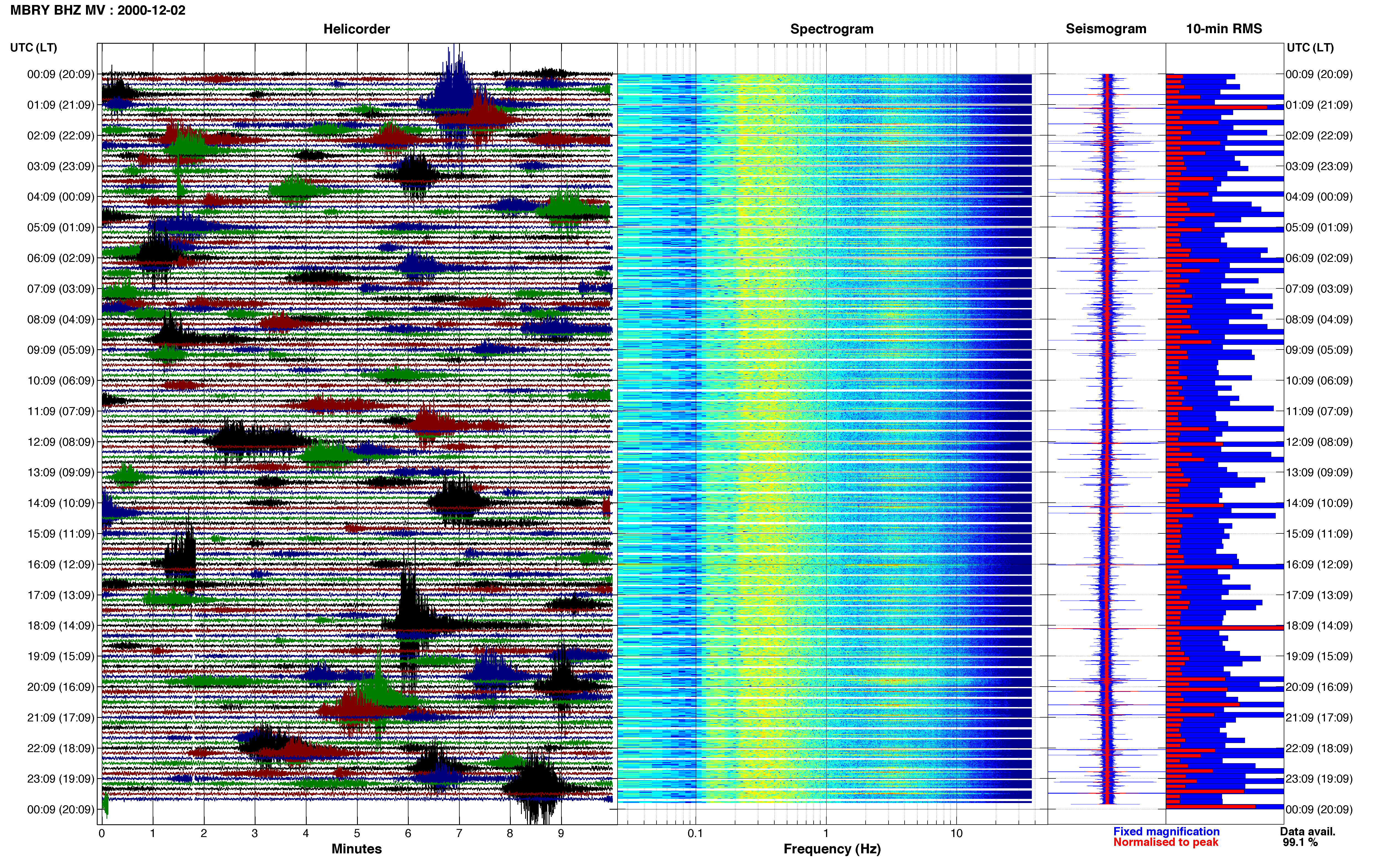This screenshot has height=868, width=1388.
Task: Click the left '07:09 (03:09)' time label
Action: pyautogui.click(x=60, y=289)
